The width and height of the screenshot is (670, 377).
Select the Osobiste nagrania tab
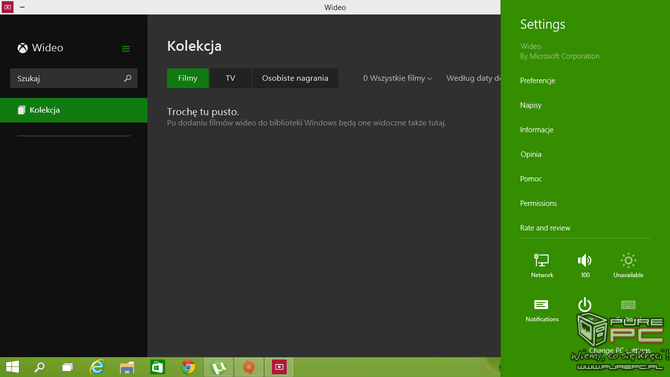pyautogui.click(x=295, y=78)
